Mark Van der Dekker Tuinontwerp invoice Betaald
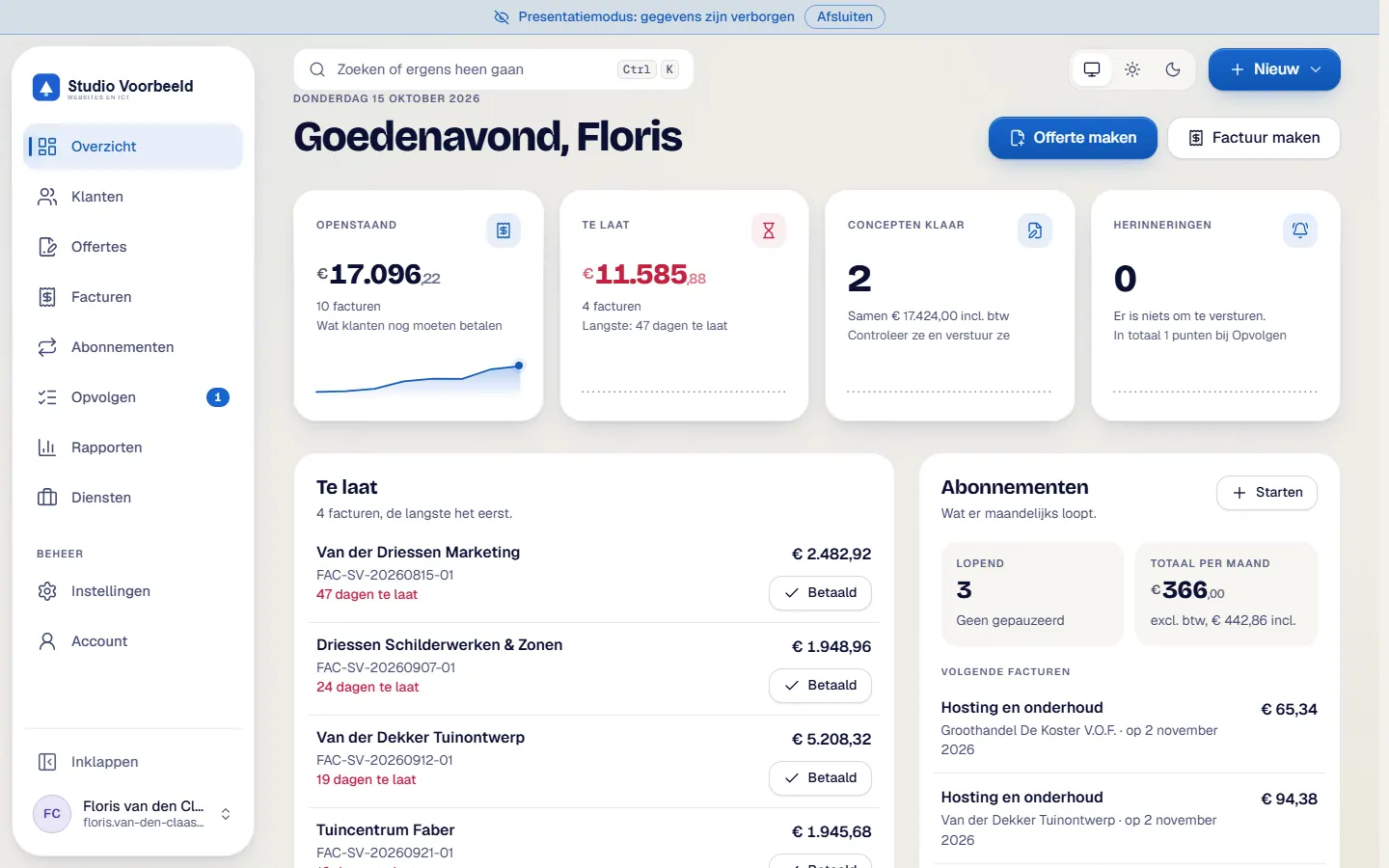 coord(820,778)
